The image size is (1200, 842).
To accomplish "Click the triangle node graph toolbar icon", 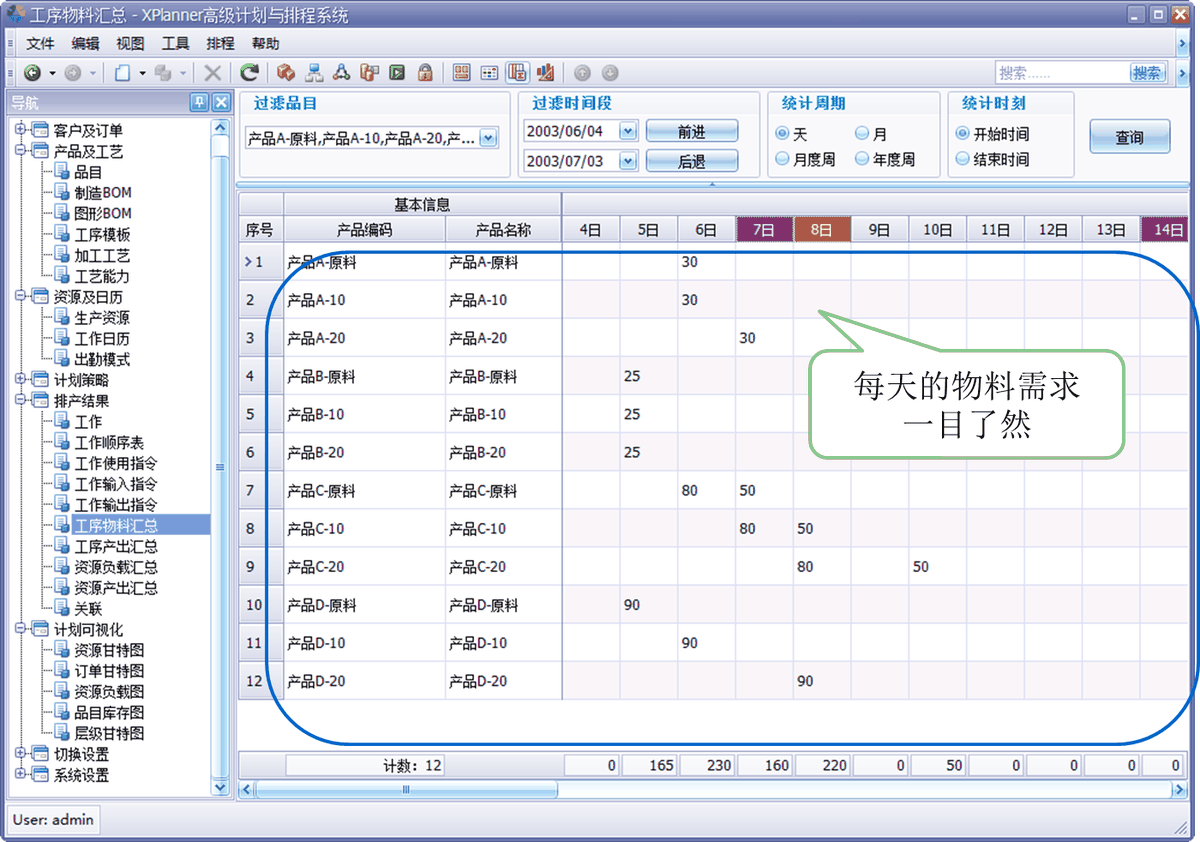I will pyautogui.click(x=342, y=73).
